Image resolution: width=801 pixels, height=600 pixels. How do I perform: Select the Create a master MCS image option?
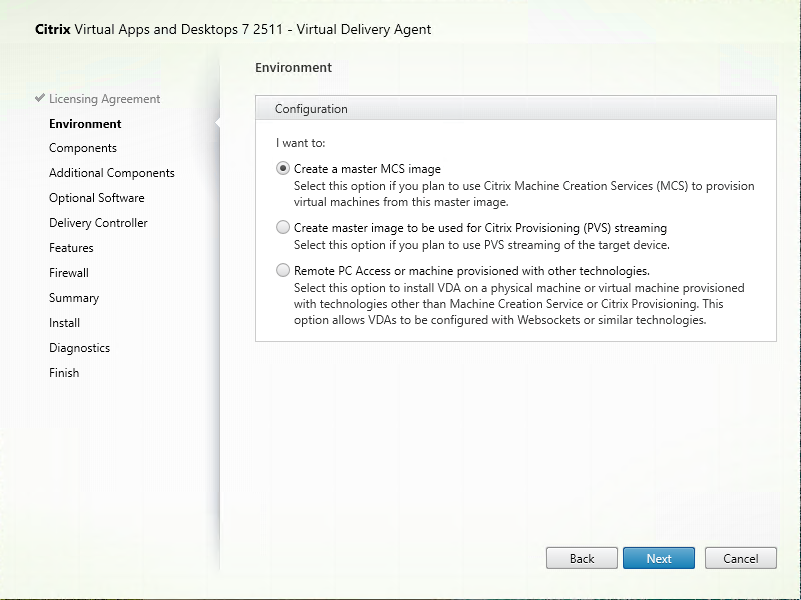[284, 169]
